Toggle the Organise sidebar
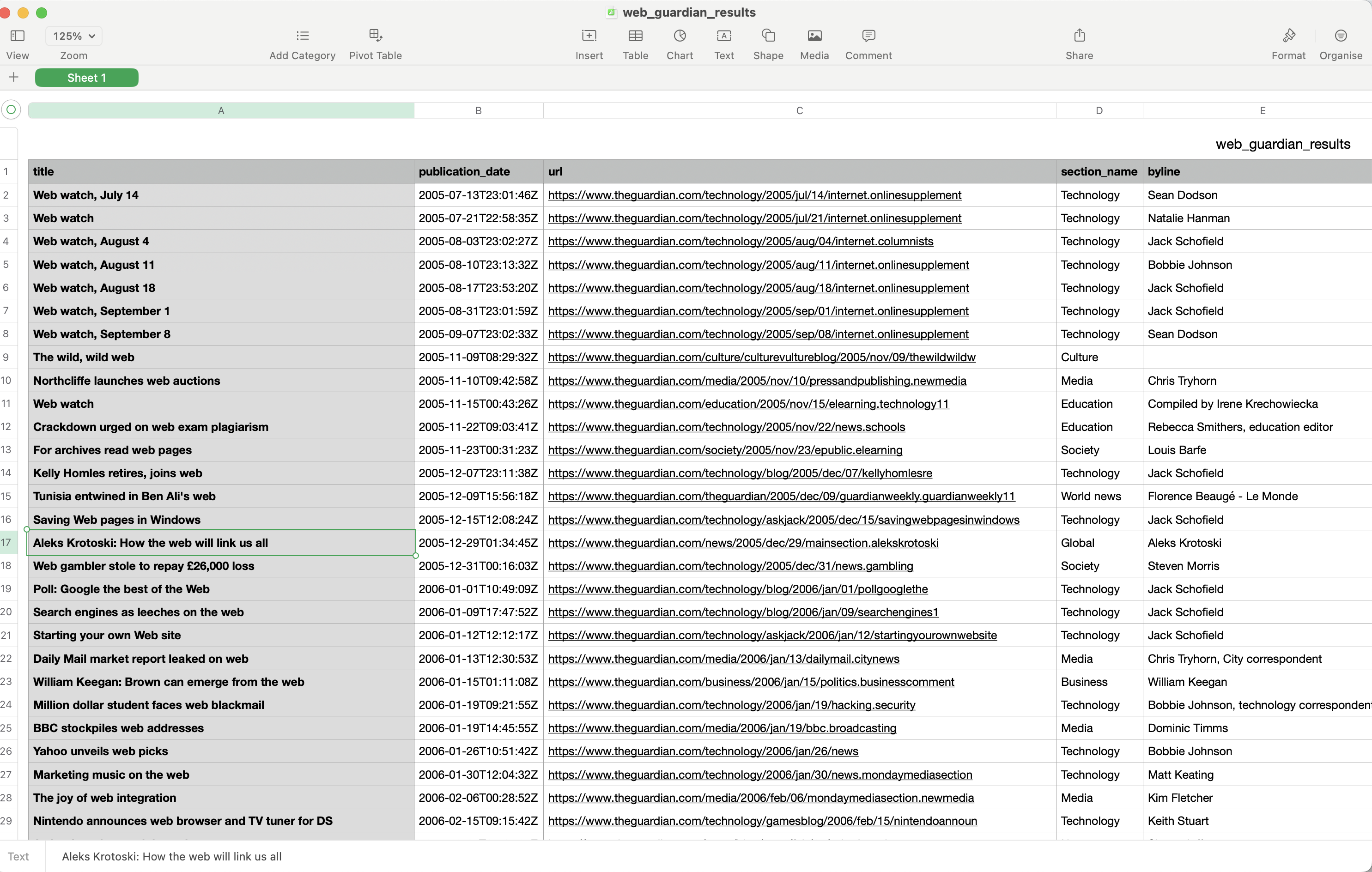 click(1340, 36)
